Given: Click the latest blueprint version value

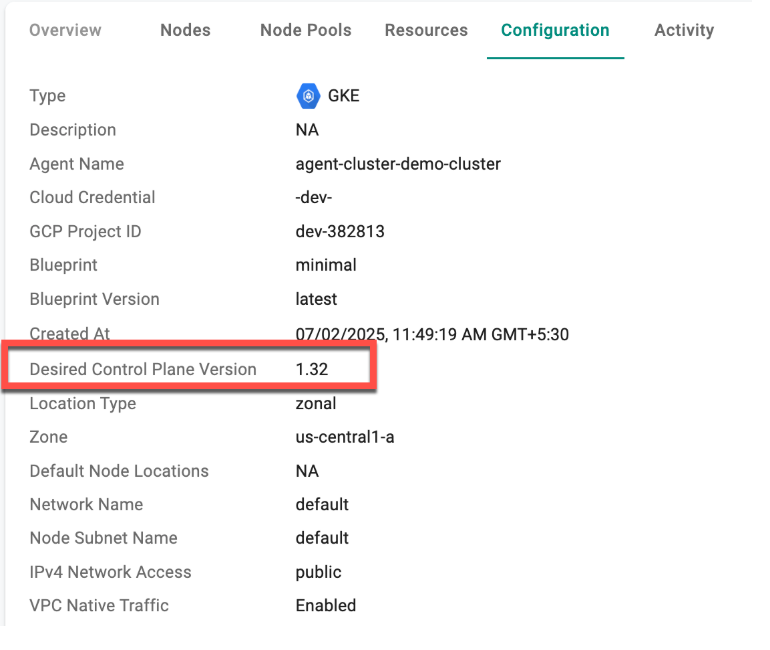Looking at the screenshot, I should 316,299.
